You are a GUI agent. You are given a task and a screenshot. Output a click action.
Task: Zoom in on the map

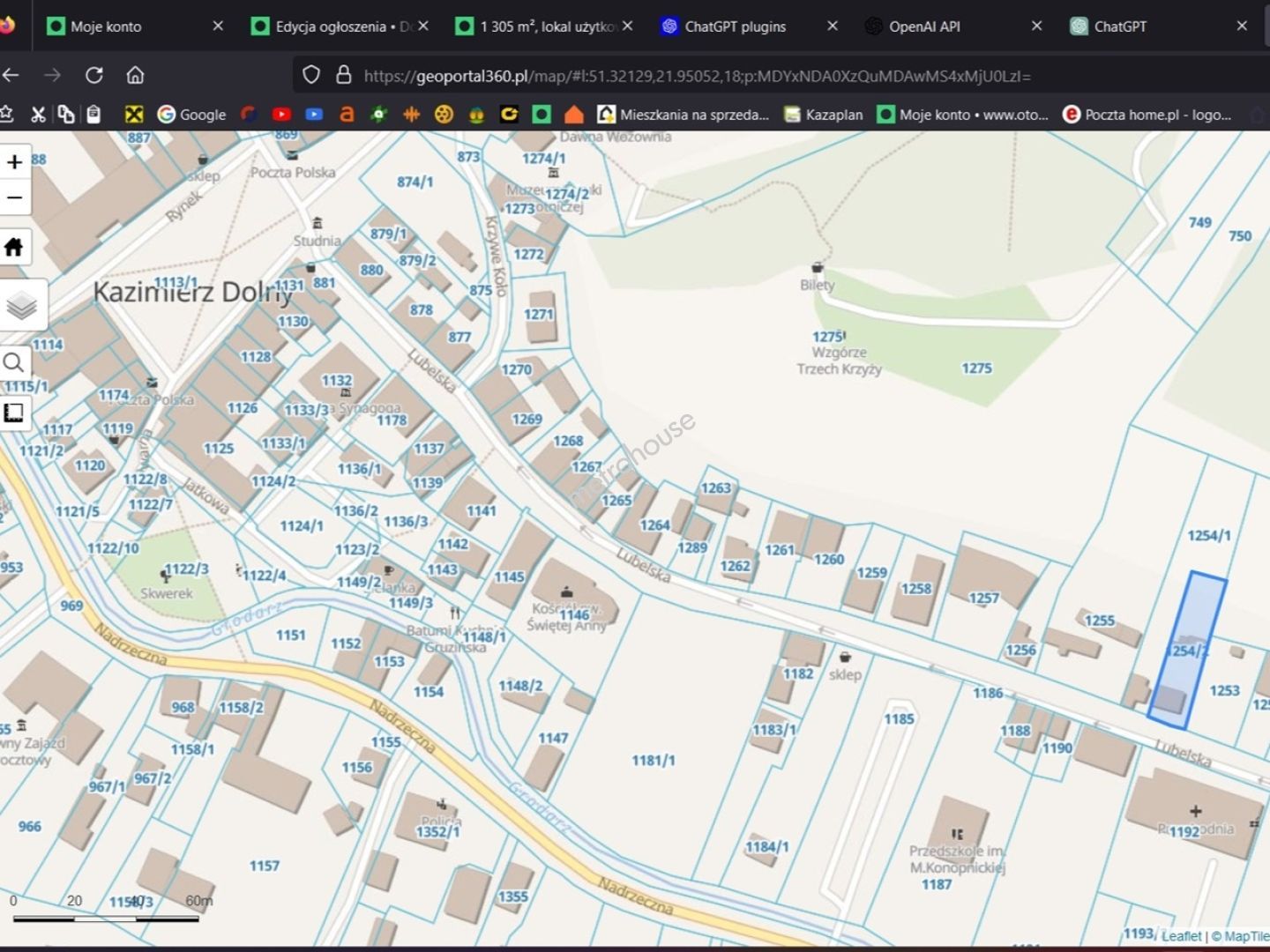[x=14, y=162]
